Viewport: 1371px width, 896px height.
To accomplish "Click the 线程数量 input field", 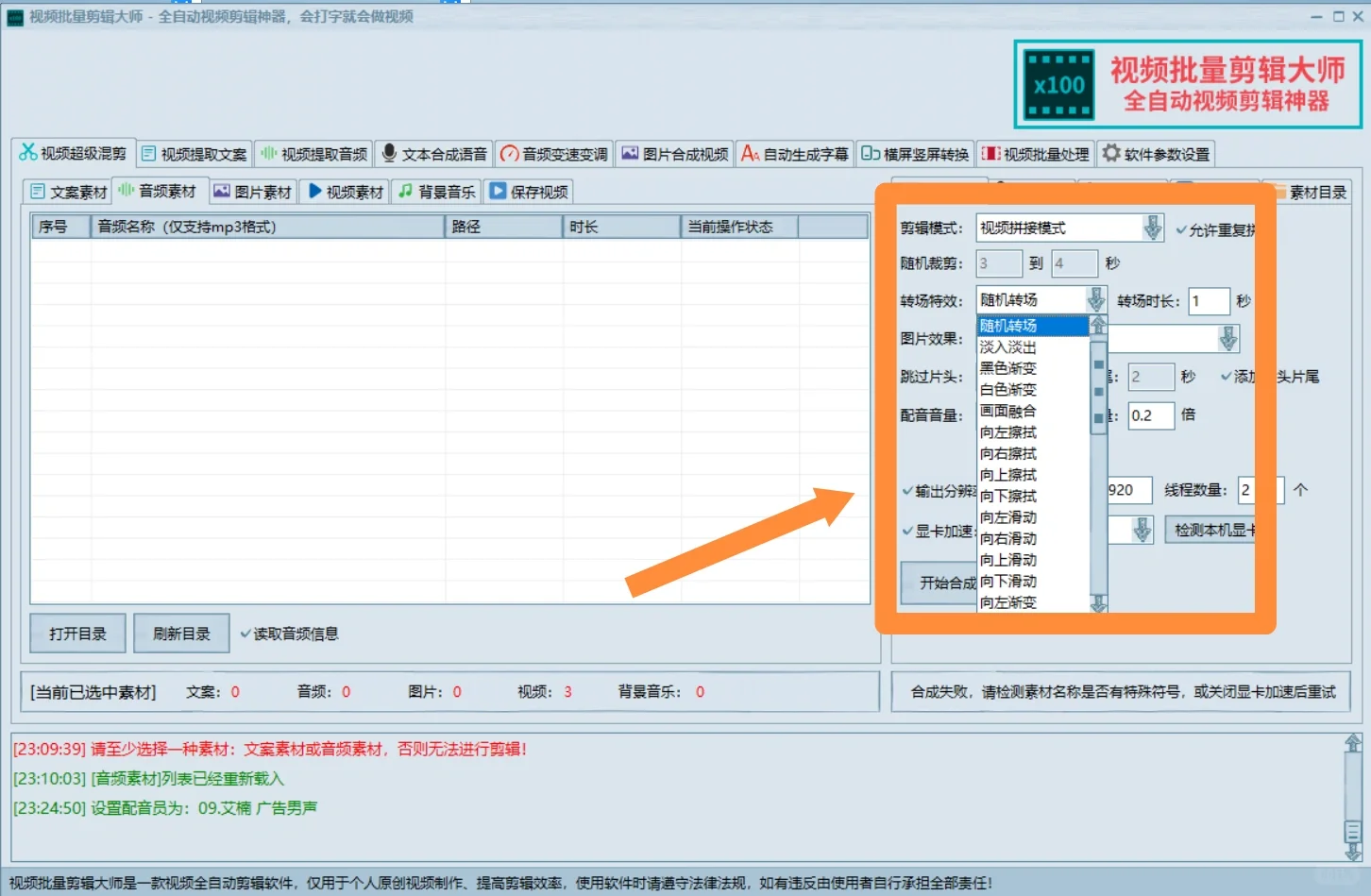I will (1261, 490).
